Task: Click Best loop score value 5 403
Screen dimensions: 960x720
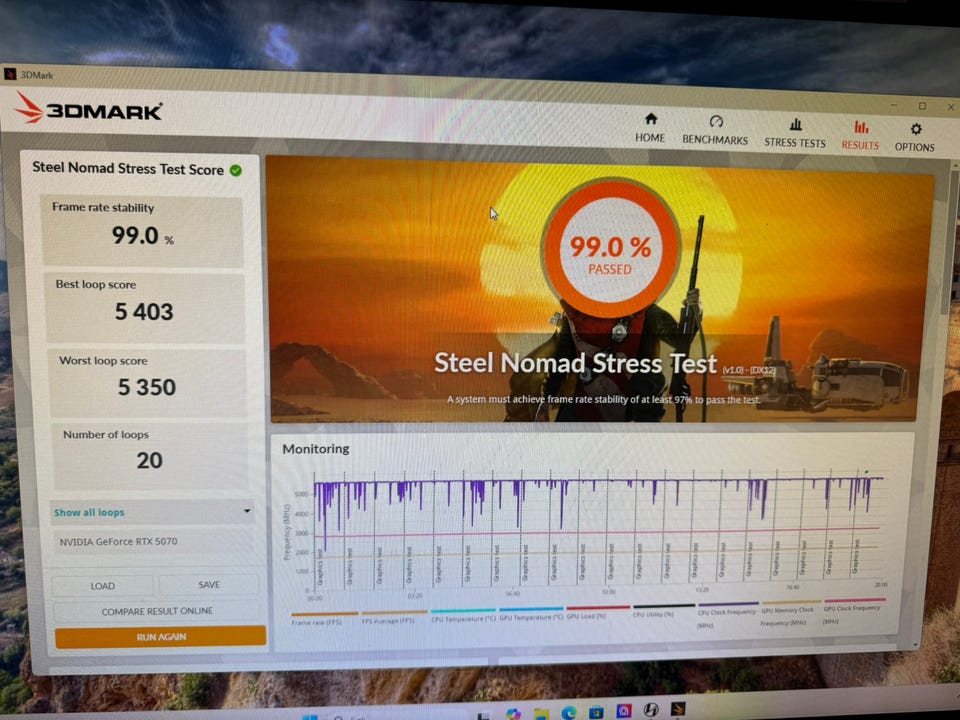Action: (x=144, y=312)
